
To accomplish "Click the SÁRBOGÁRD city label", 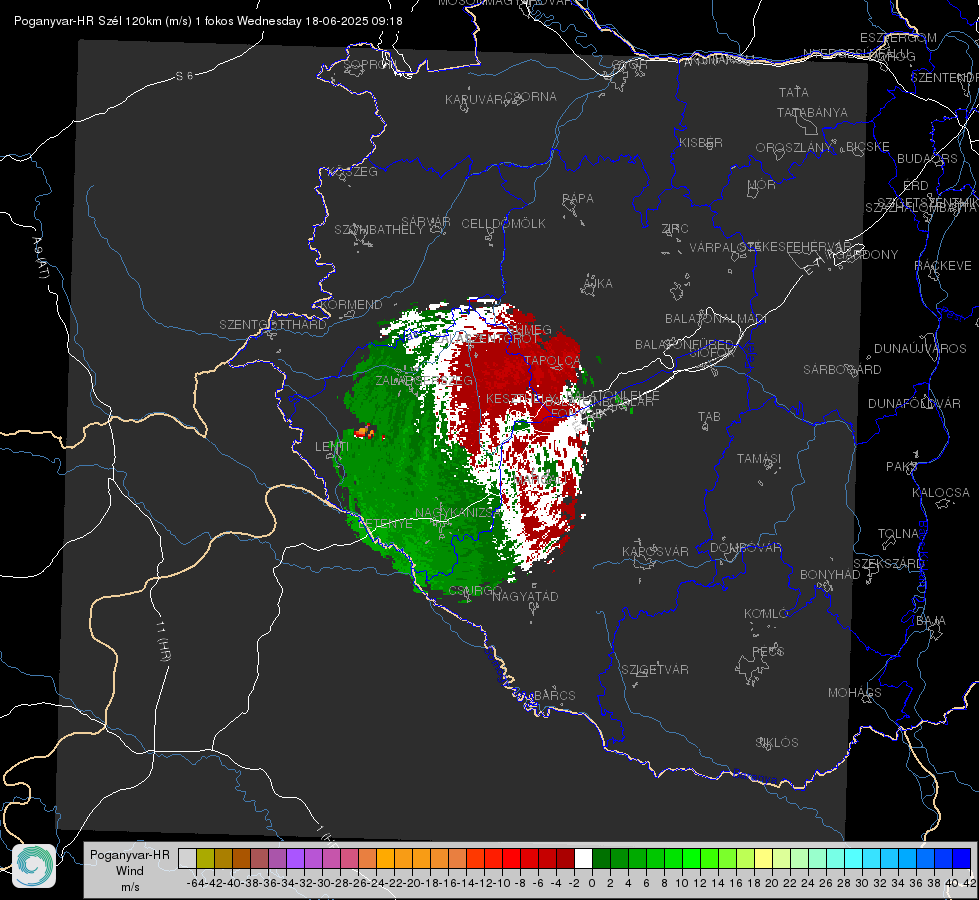I will click(842, 370).
